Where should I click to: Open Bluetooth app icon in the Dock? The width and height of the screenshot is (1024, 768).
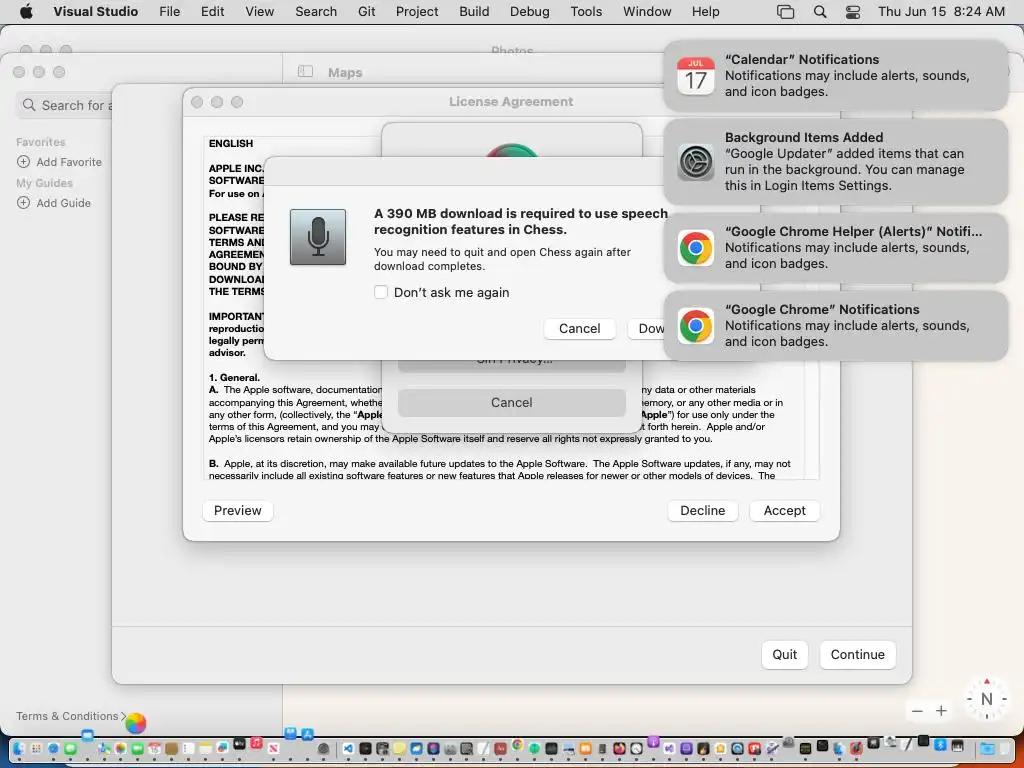[940, 744]
